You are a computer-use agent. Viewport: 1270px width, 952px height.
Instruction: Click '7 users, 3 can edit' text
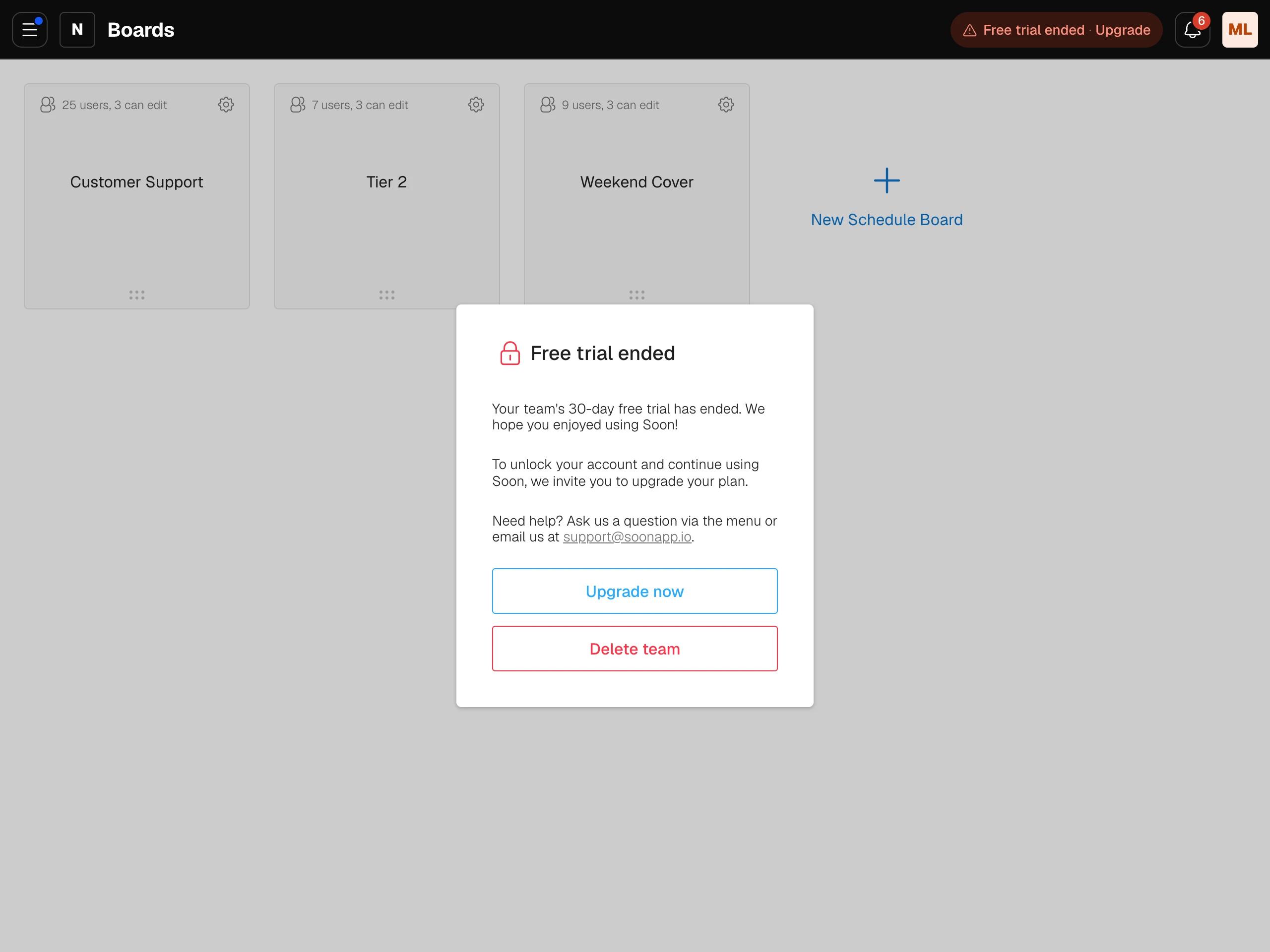click(360, 105)
